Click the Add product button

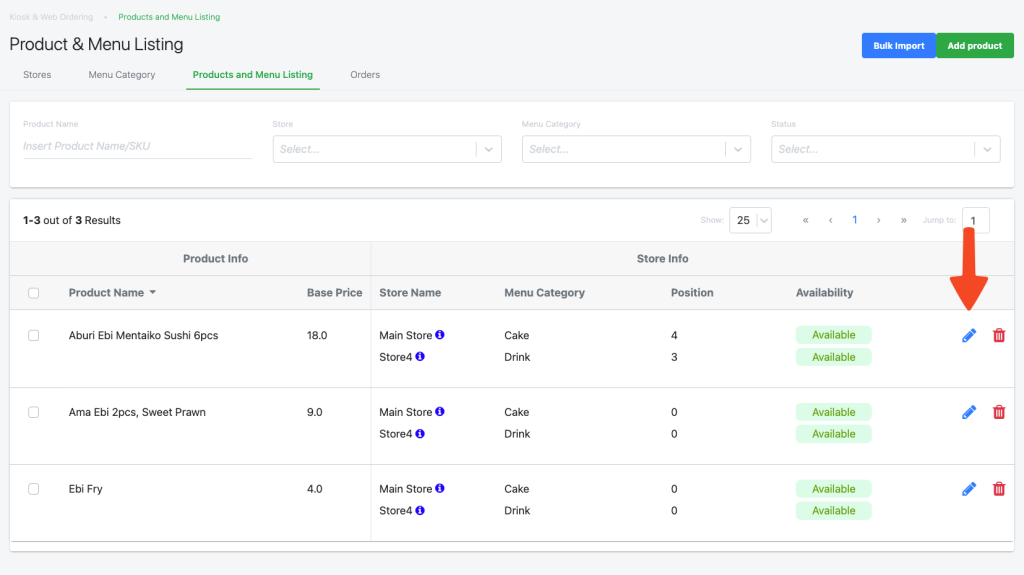click(975, 46)
